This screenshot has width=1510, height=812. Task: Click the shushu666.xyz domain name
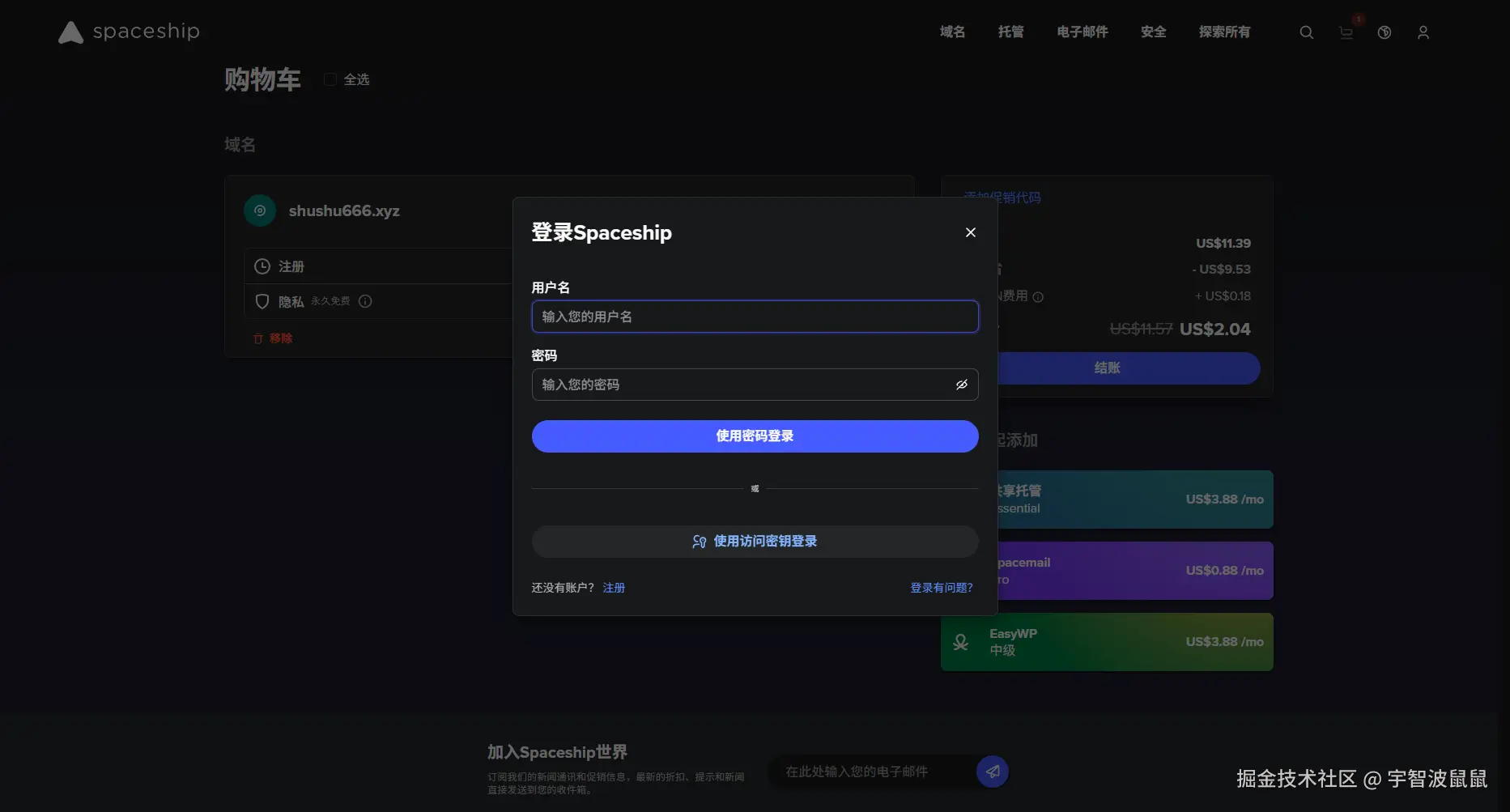coord(344,210)
